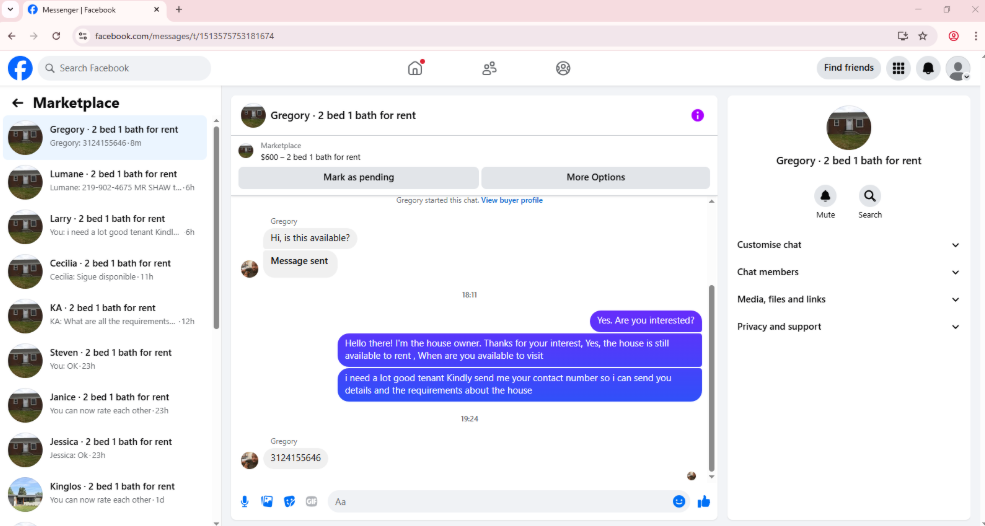Open Lumane's 2 bed 1 bath chat
Image resolution: width=985 pixels, height=526 pixels.
click(105, 182)
